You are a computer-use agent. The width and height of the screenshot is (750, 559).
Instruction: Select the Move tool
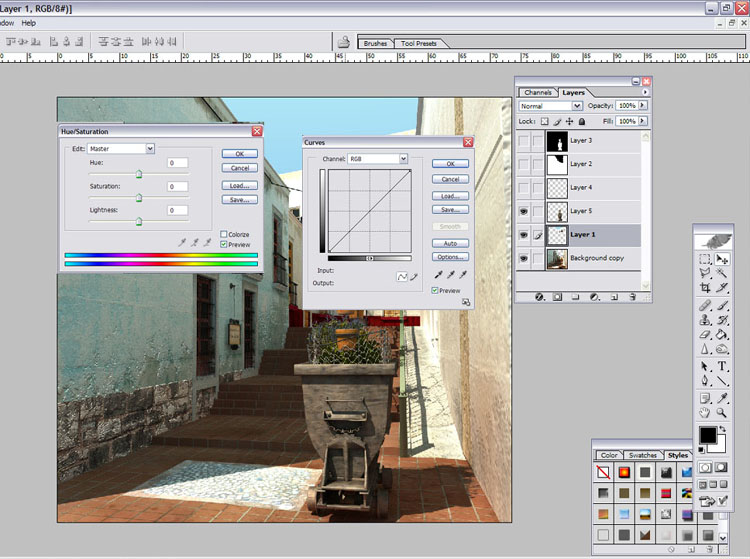tap(721, 259)
